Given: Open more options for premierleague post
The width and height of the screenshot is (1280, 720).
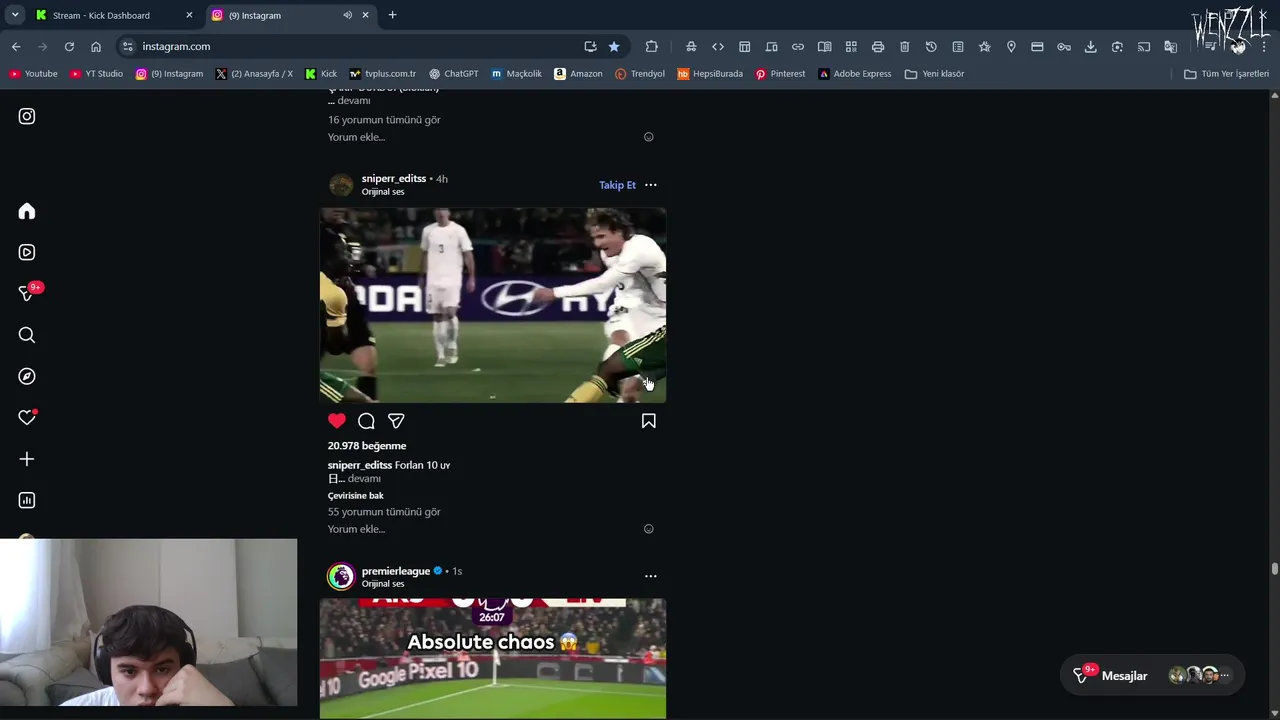Looking at the screenshot, I should tap(650, 576).
